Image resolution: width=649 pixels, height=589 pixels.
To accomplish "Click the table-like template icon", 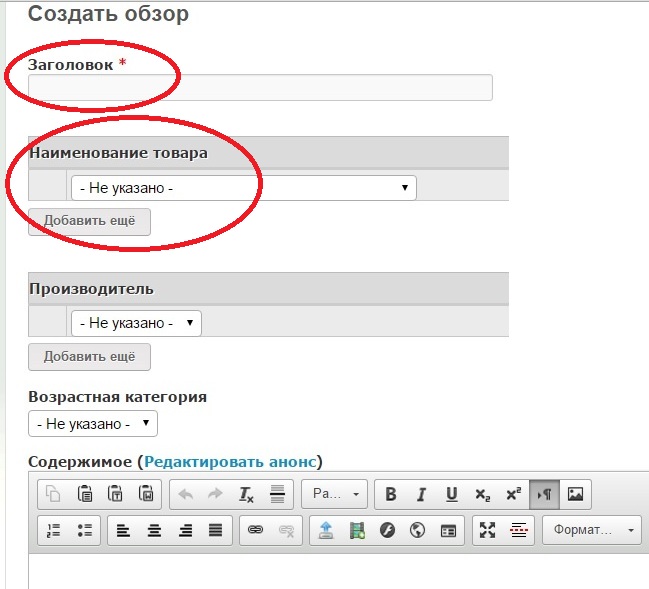I will [x=448, y=530].
